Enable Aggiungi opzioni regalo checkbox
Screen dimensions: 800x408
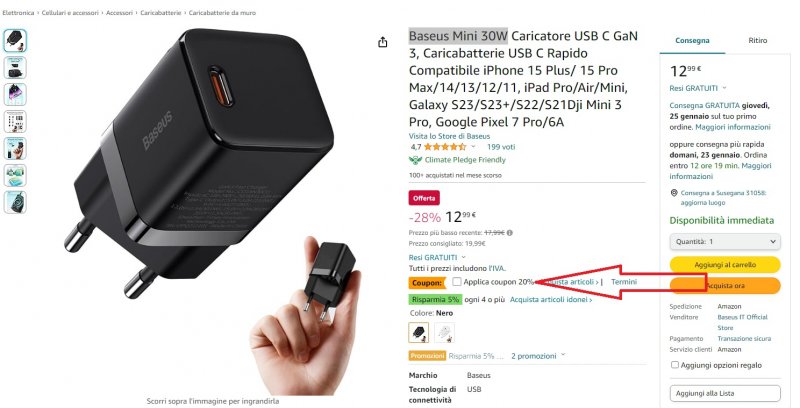(x=674, y=365)
